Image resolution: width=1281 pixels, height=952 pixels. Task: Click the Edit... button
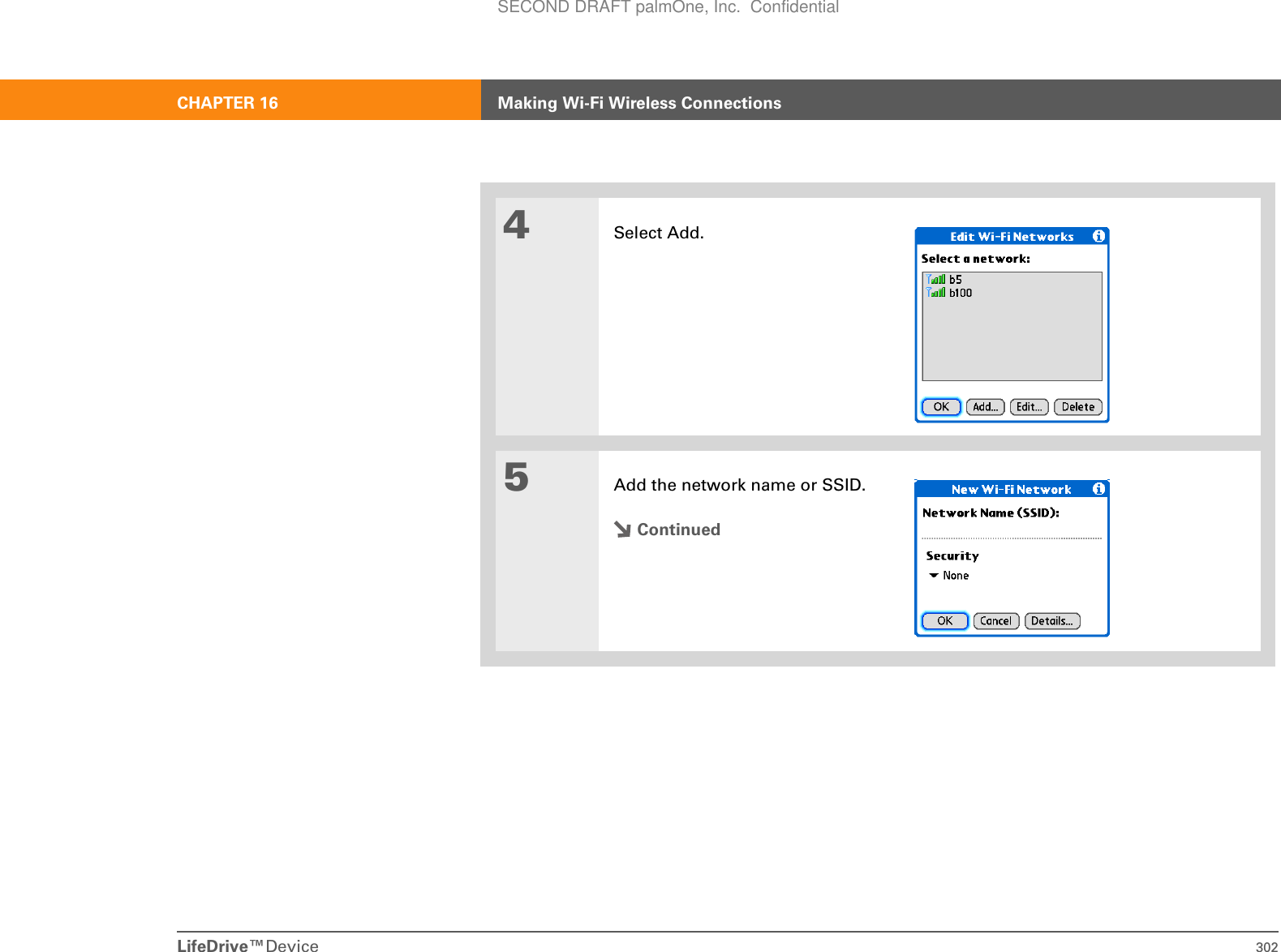[1030, 407]
